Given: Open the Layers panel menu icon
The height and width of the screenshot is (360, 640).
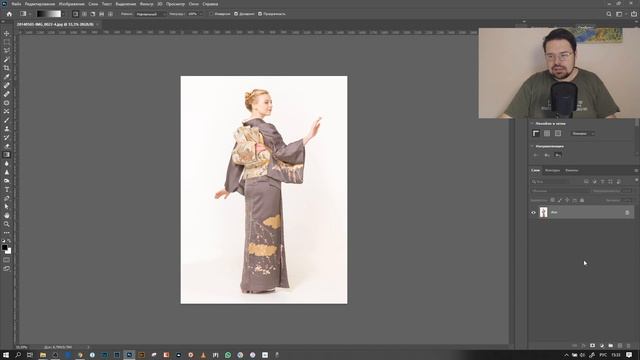Looking at the screenshot, I should pyautogui.click(x=636, y=170).
